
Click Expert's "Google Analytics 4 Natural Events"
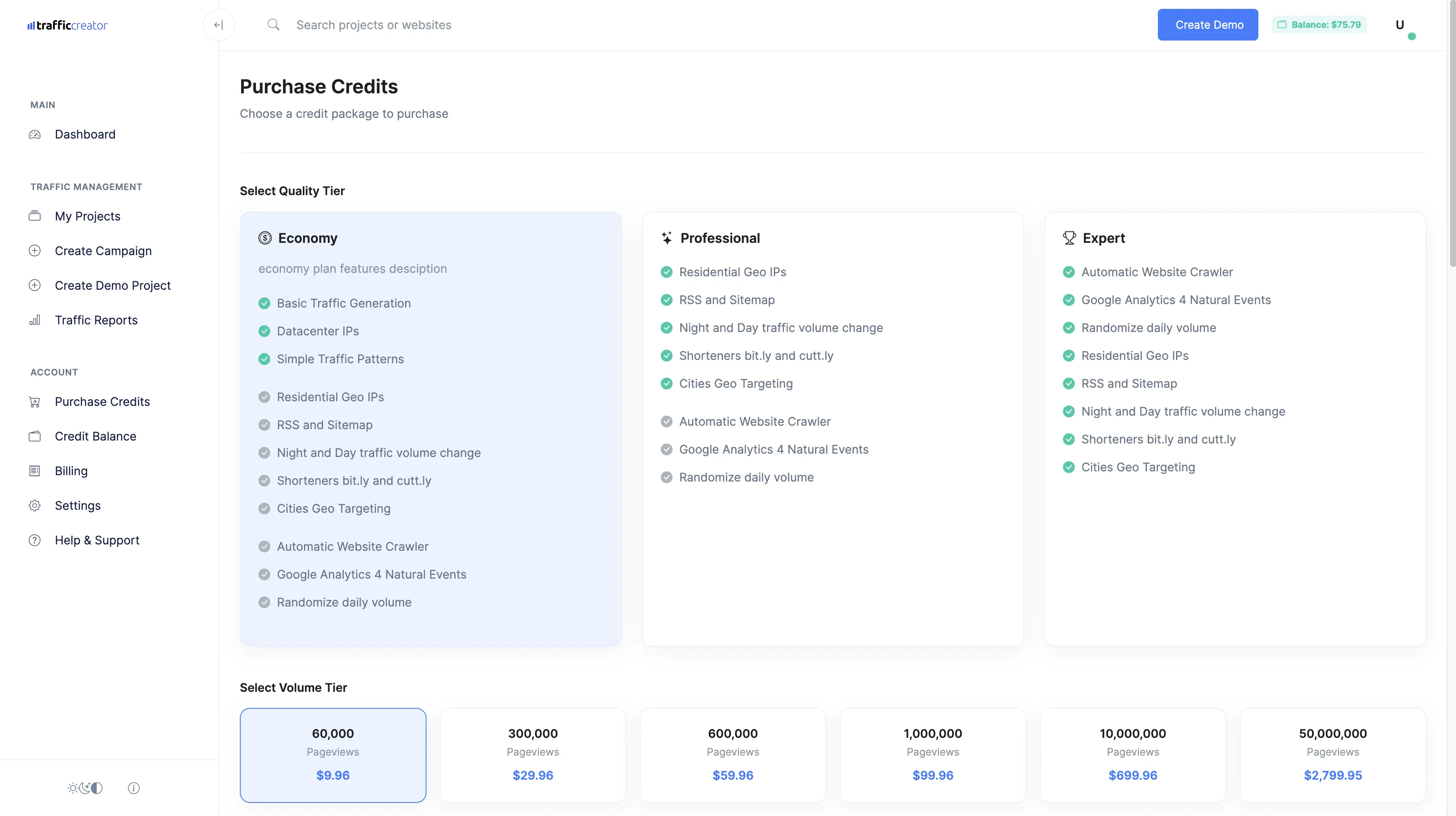point(1176,300)
